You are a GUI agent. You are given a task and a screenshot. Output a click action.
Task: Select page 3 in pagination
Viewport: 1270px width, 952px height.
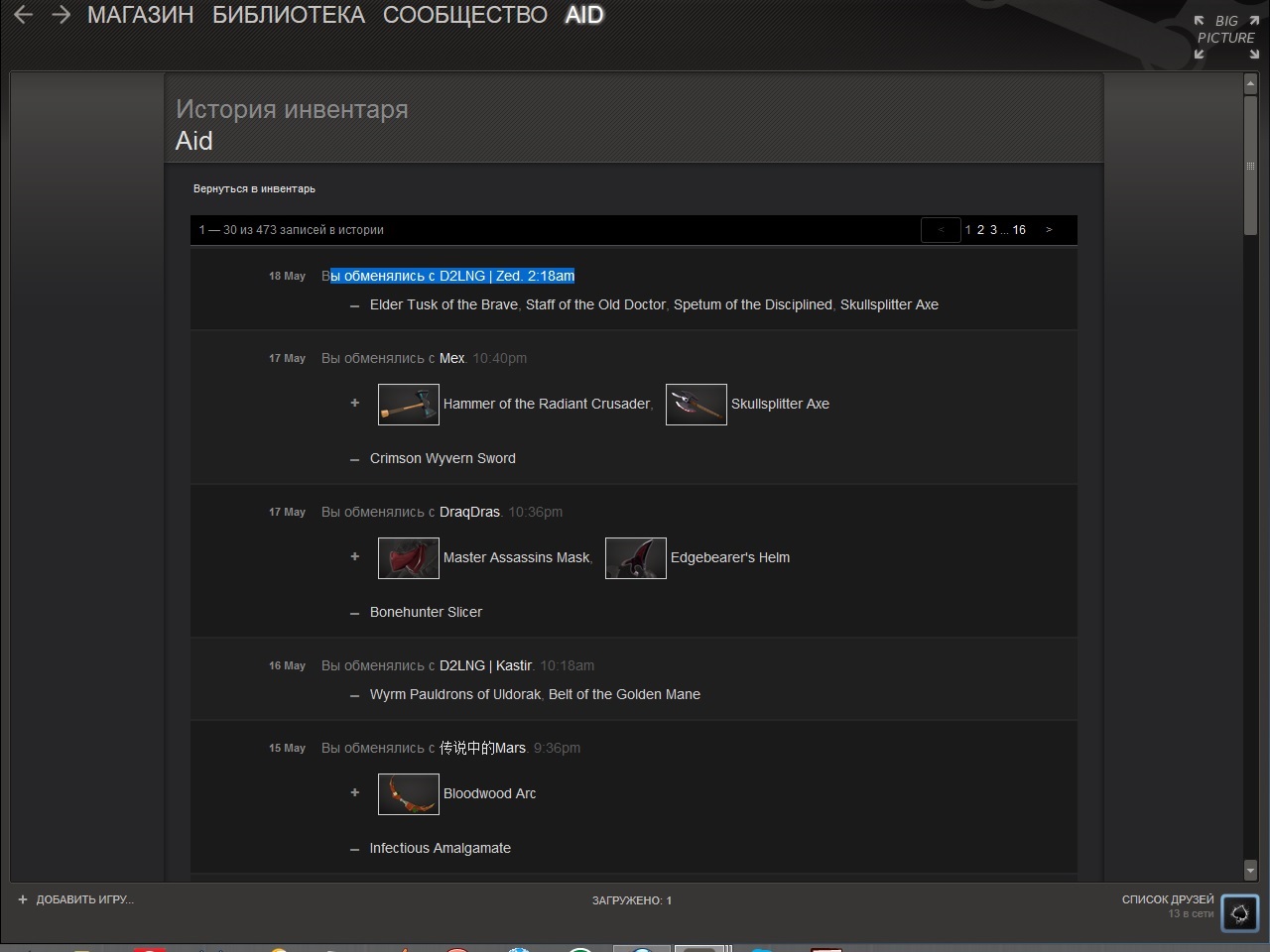(x=993, y=230)
